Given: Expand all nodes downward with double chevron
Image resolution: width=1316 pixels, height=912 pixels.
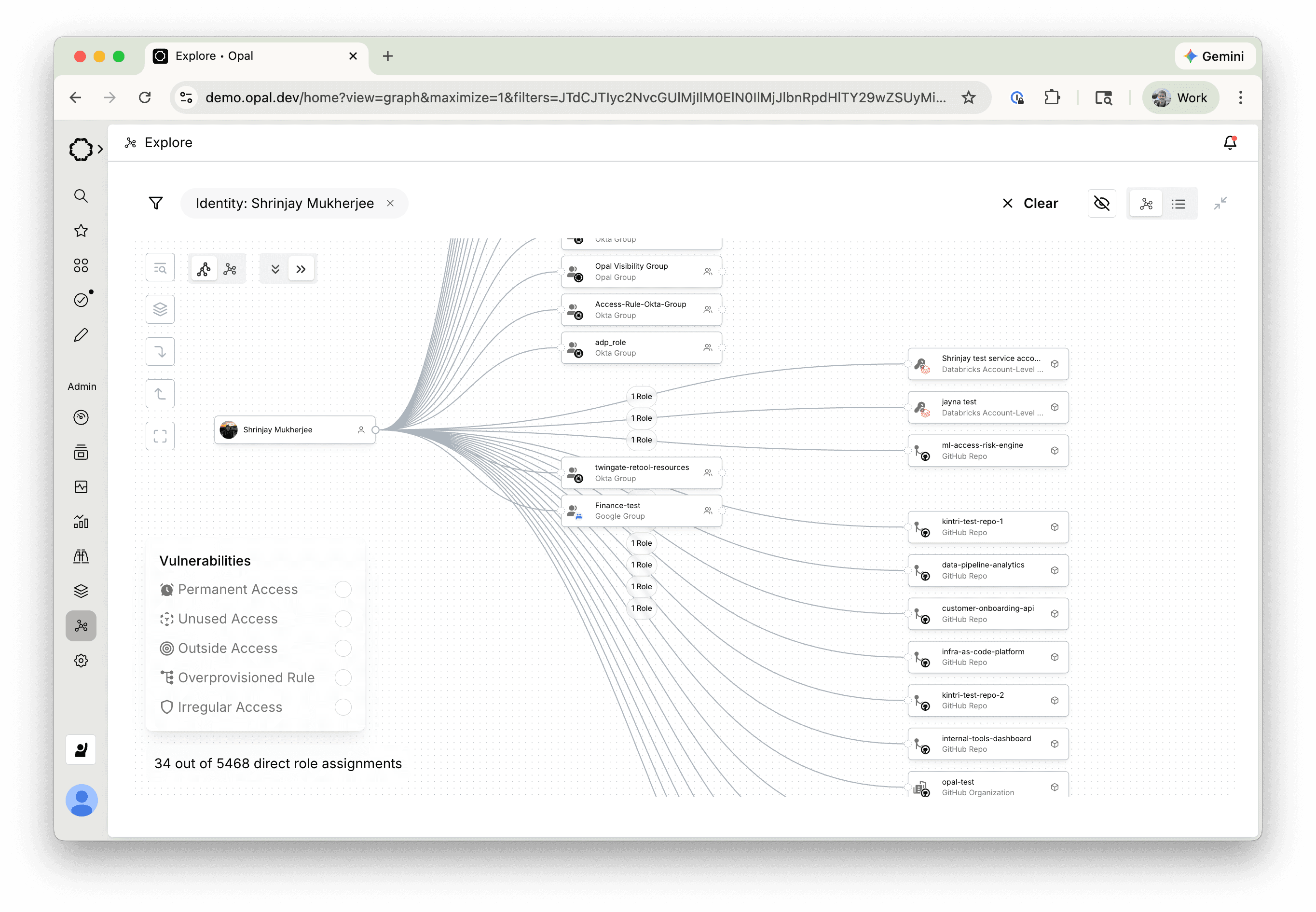Looking at the screenshot, I should click(275, 269).
